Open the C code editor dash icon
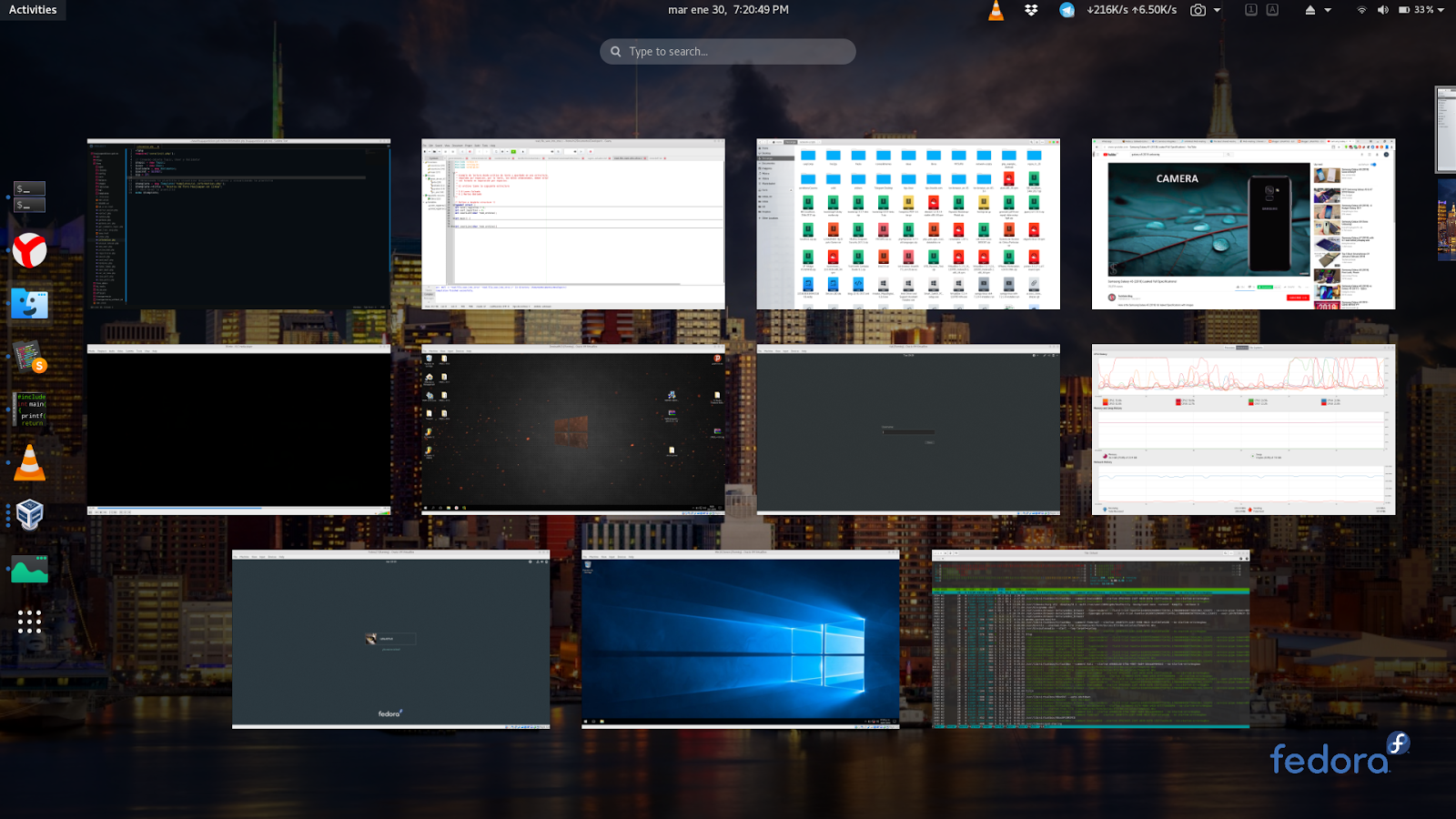The height and width of the screenshot is (819, 1456). (x=30, y=409)
